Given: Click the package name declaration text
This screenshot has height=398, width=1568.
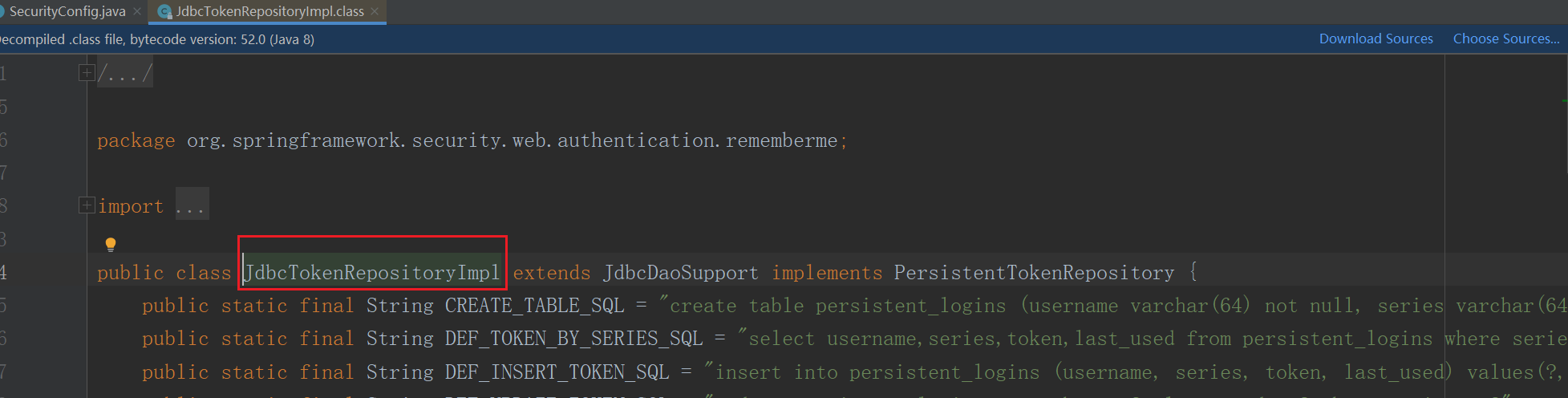Looking at the screenshot, I should 512,140.
